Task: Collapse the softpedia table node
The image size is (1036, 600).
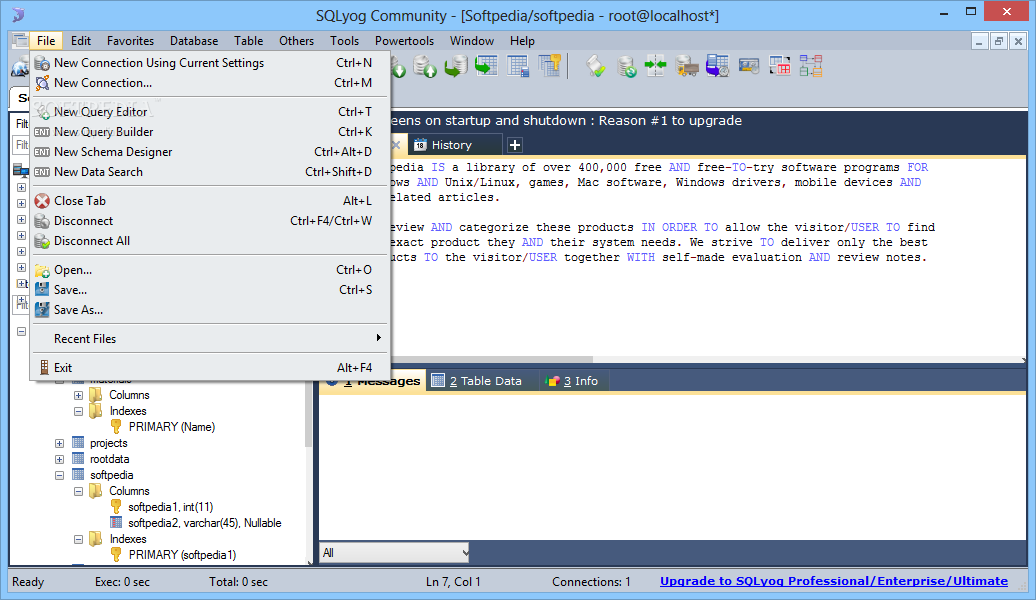Action: pyautogui.click(x=59, y=475)
